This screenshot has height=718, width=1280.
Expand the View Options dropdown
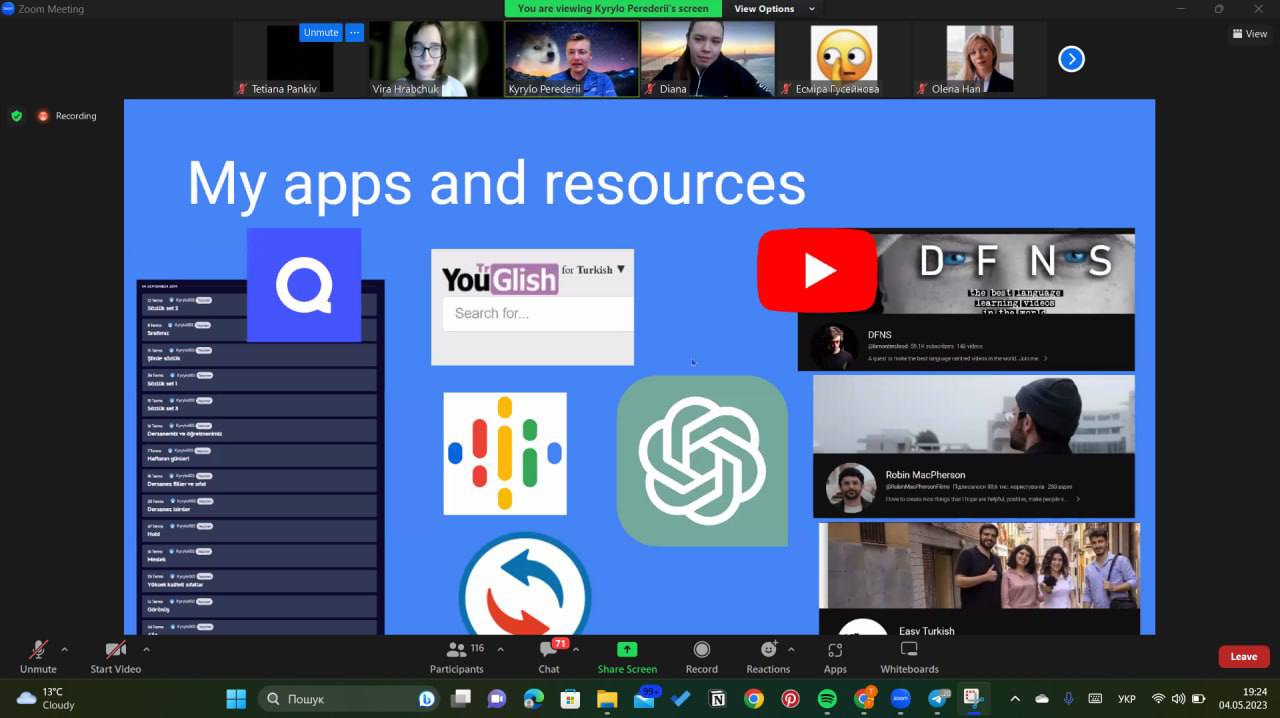pos(775,9)
